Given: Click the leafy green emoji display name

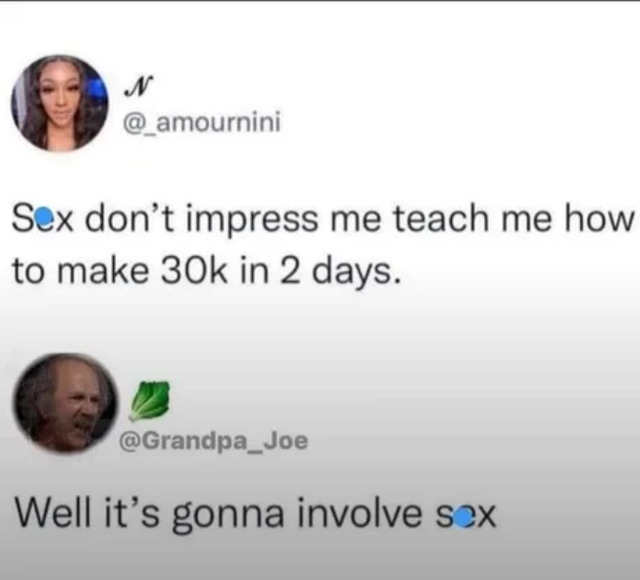Looking at the screenshot, I should 149,401.
